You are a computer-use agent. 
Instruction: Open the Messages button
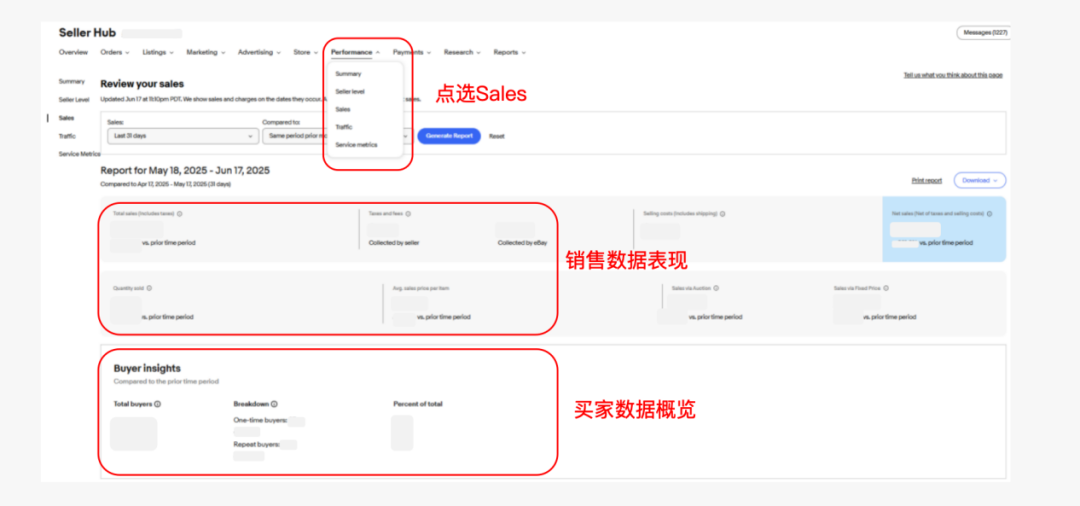click(x=983, y=32)
